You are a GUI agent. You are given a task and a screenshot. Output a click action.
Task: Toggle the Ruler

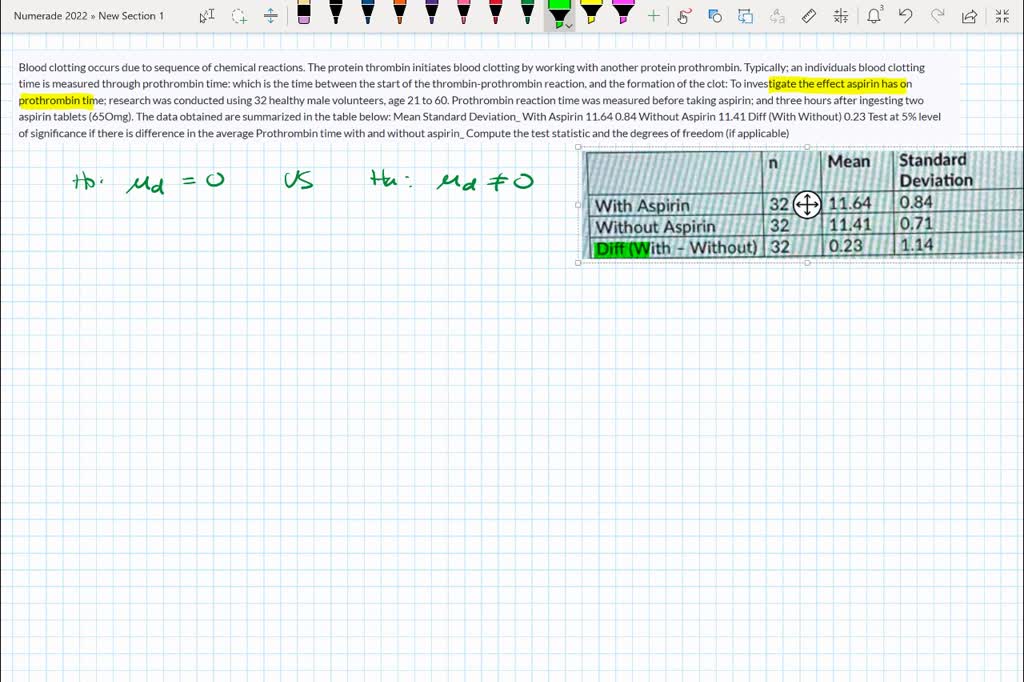point(808,16)
